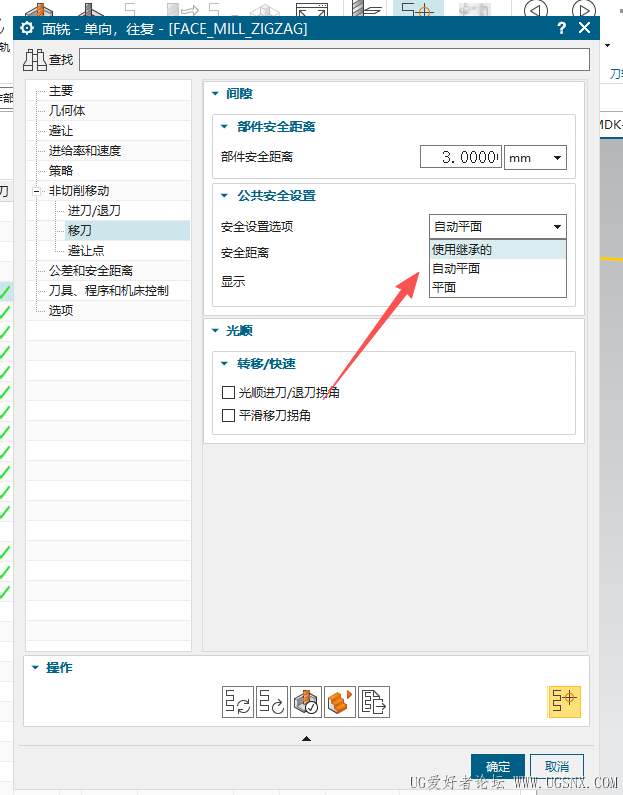Click the 取消 button

557,766
